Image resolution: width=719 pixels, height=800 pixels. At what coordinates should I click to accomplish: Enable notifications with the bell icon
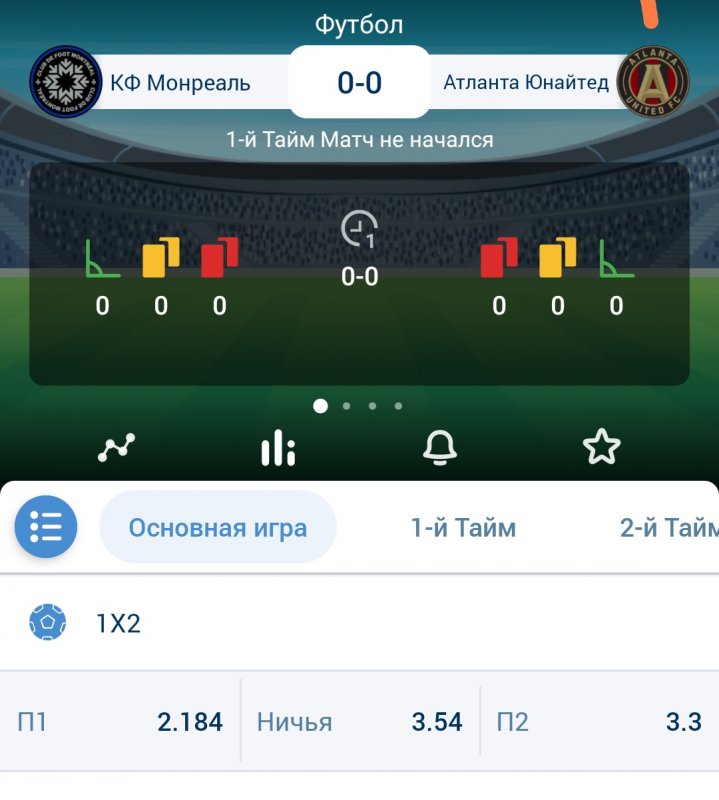440,447
